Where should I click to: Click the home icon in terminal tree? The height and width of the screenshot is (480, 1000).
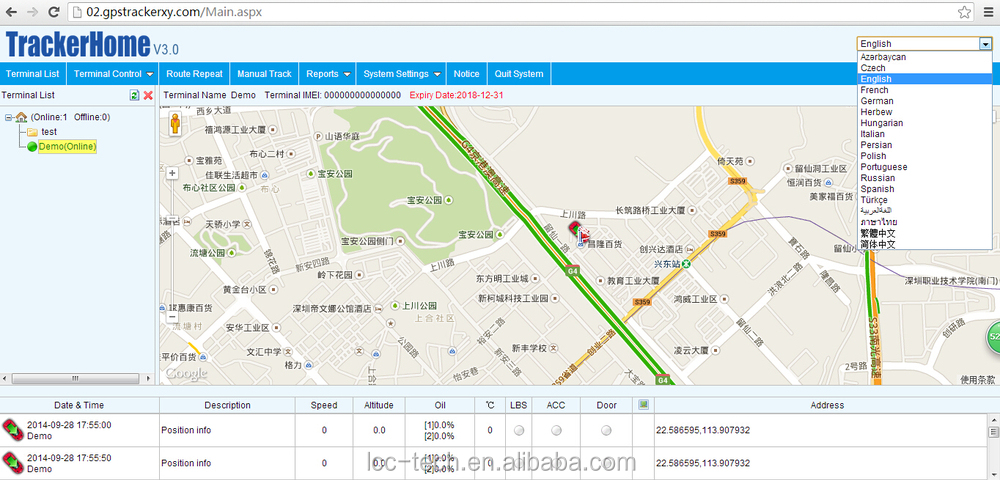[22, 117]
